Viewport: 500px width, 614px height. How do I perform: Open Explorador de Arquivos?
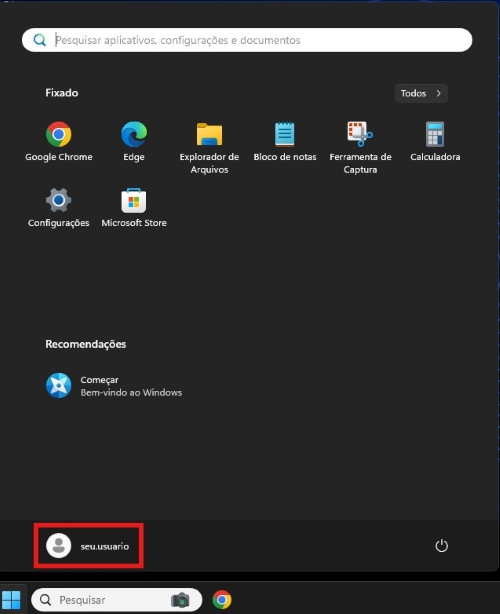209,148
